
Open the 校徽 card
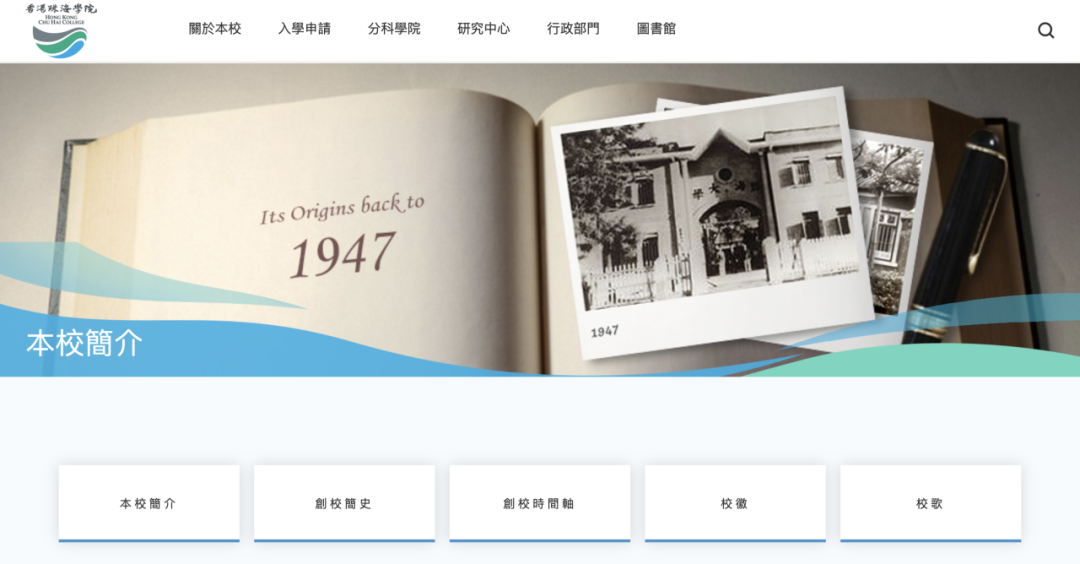735,503
